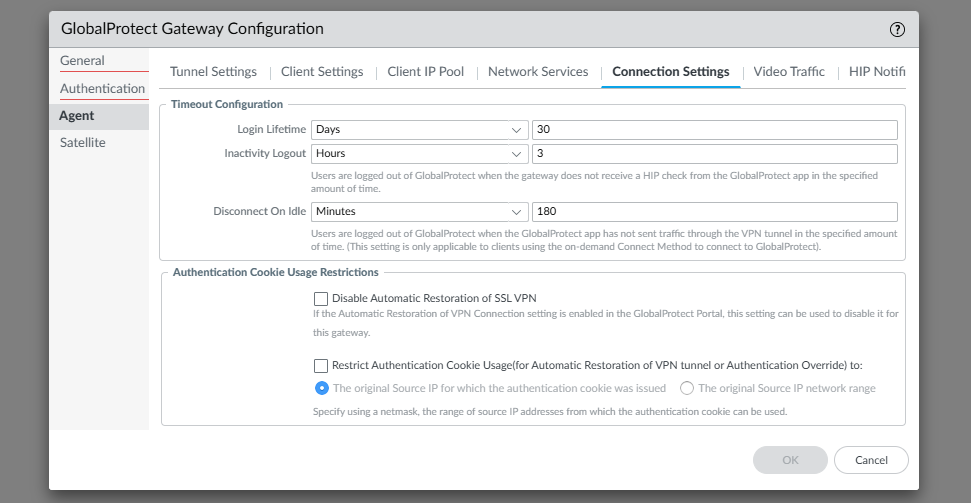Enable Disable Automatic Restoration of SSL VPN
The image size is (971, 503).
pos(321,298)
